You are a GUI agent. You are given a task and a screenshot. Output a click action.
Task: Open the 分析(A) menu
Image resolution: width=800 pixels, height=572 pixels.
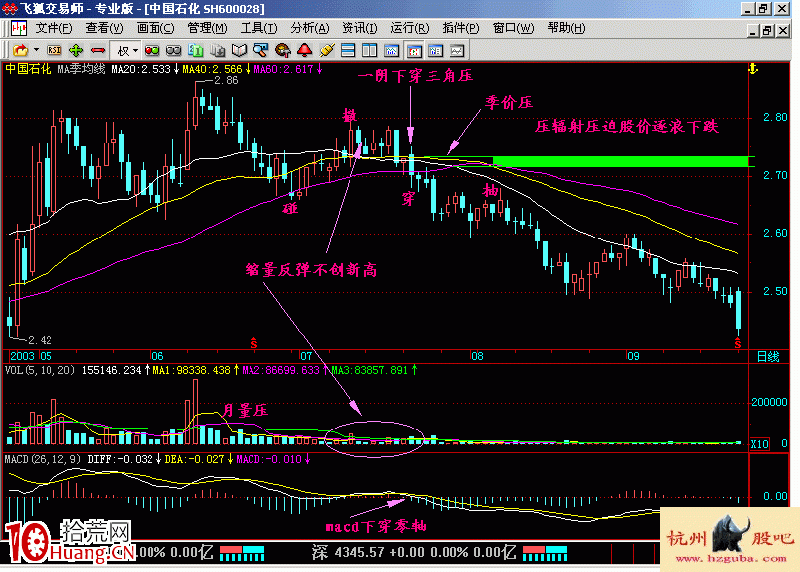pyautogui.click(x=310, y=28)
